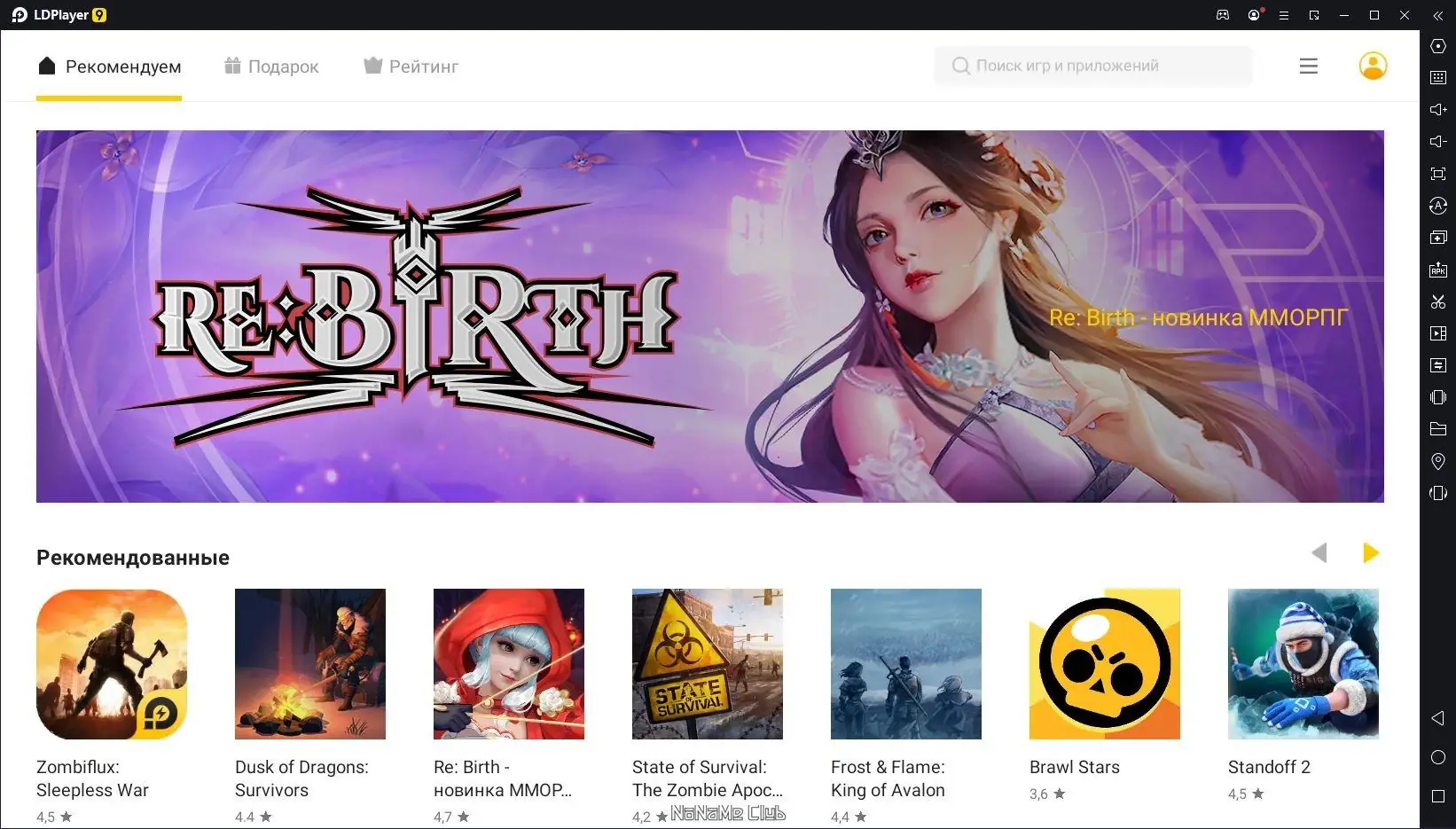This screenshot has height=829, width=1456.
Task: Click the 4,2 rating under State of Survival
Action: click(650, 817)
